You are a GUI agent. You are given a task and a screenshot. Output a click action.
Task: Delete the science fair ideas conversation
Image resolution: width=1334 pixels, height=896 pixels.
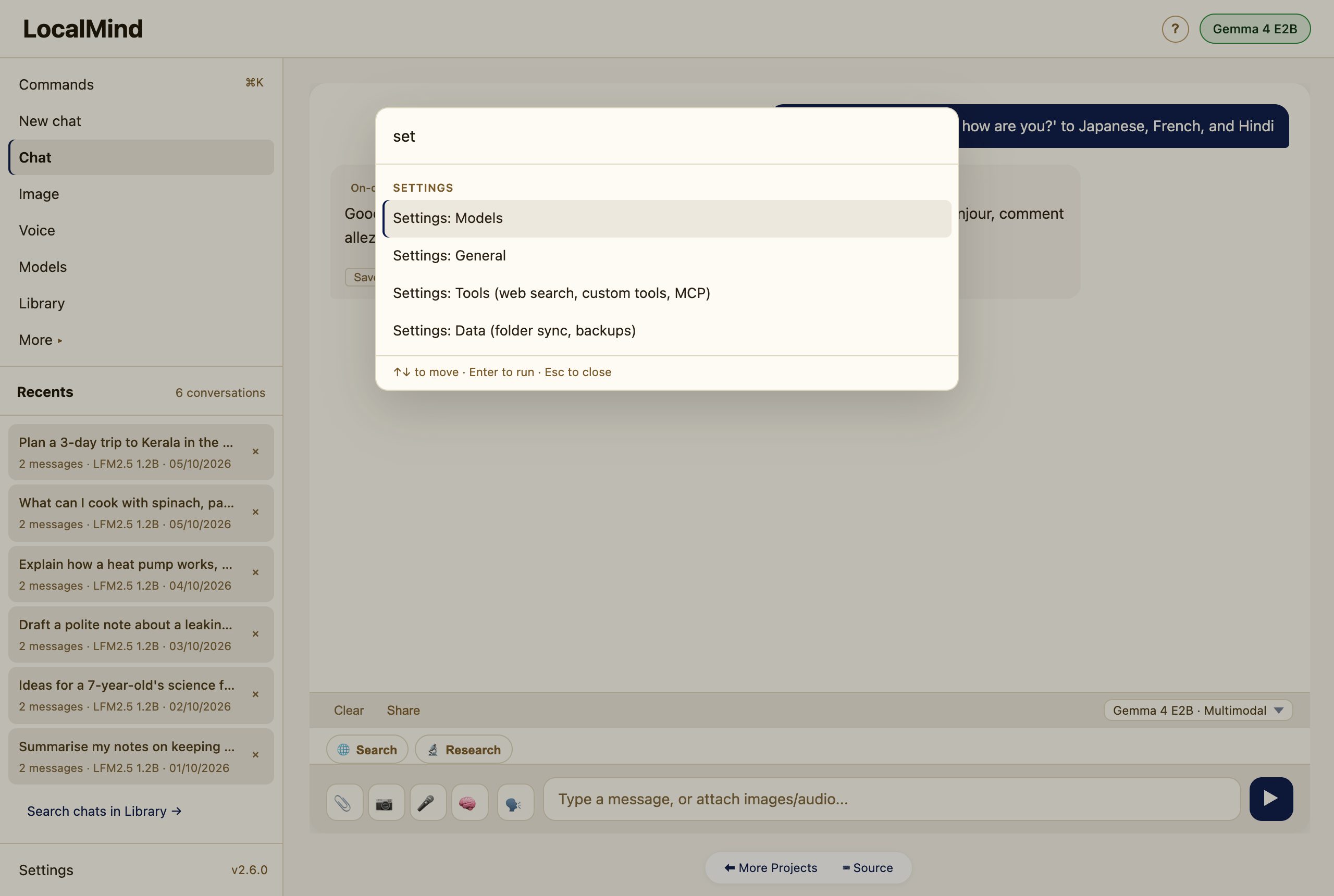coord(255,694)
